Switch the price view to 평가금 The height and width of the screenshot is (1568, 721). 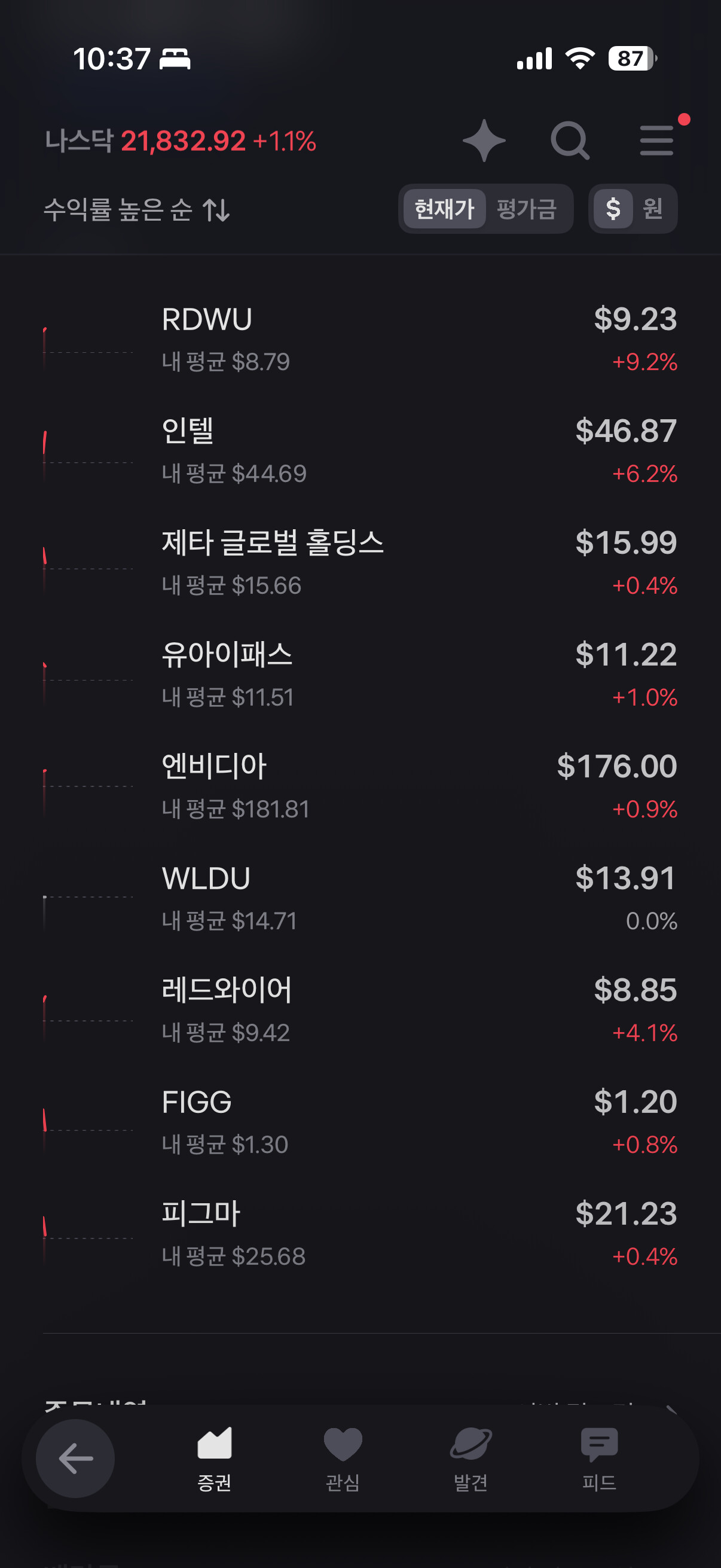point(527,209)
